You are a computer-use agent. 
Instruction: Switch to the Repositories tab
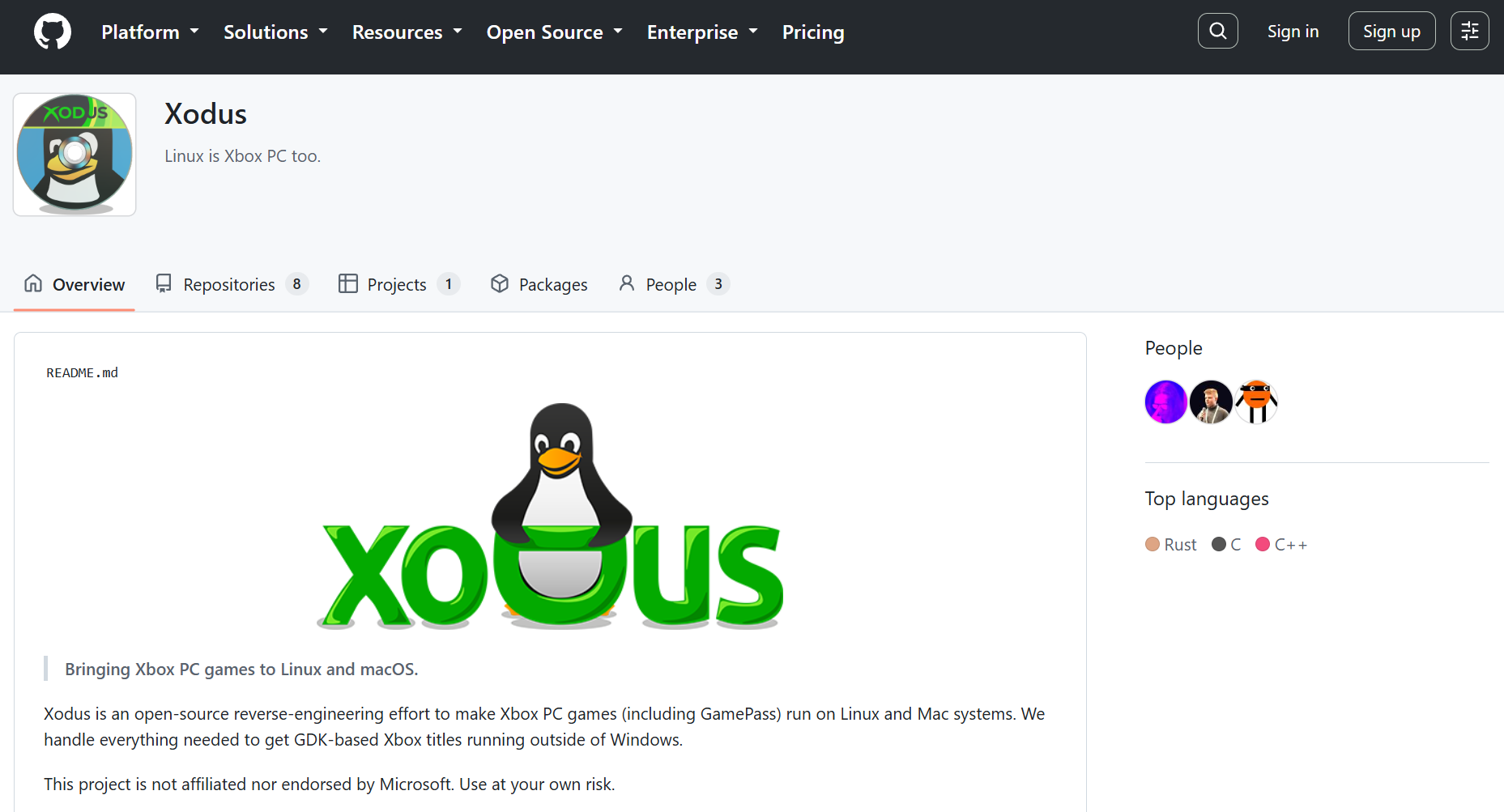[232, 284]
